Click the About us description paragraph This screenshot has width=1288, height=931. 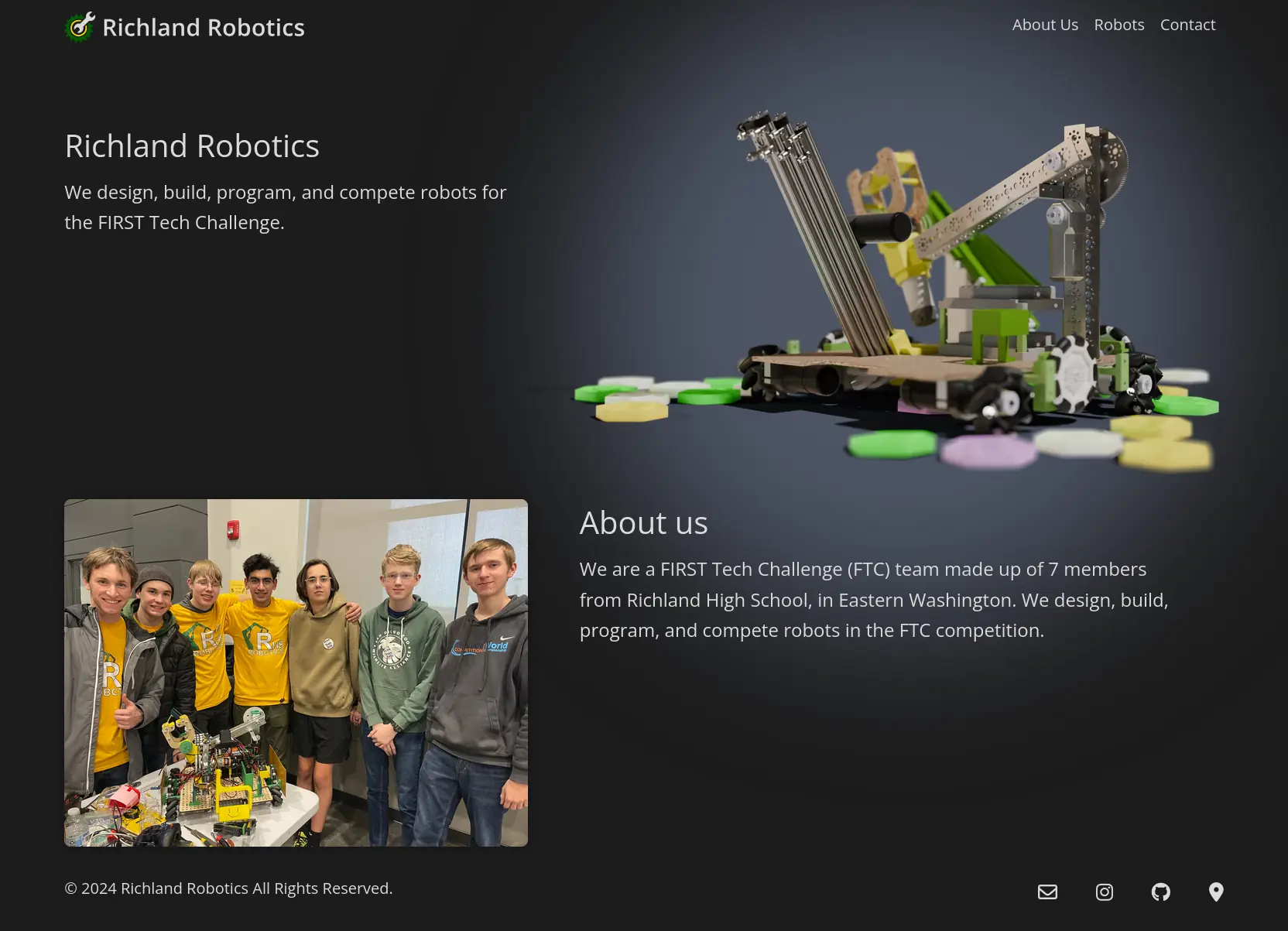point(873,599)
